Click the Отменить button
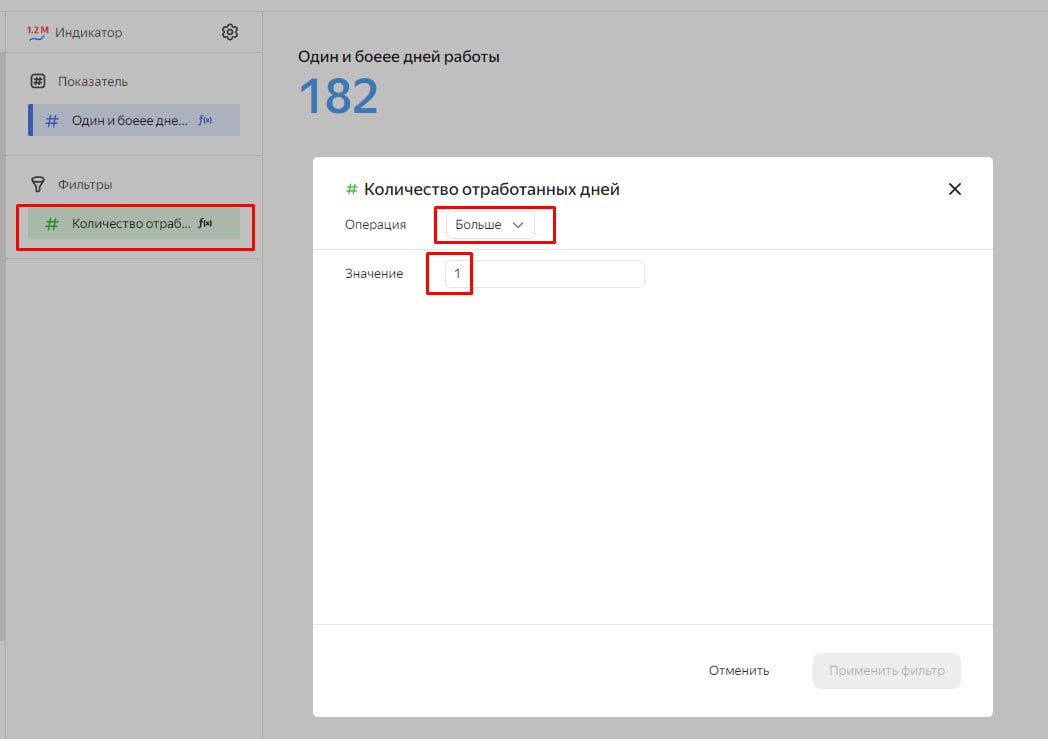Screen dimensions: 1048x739 coord(739,670)
